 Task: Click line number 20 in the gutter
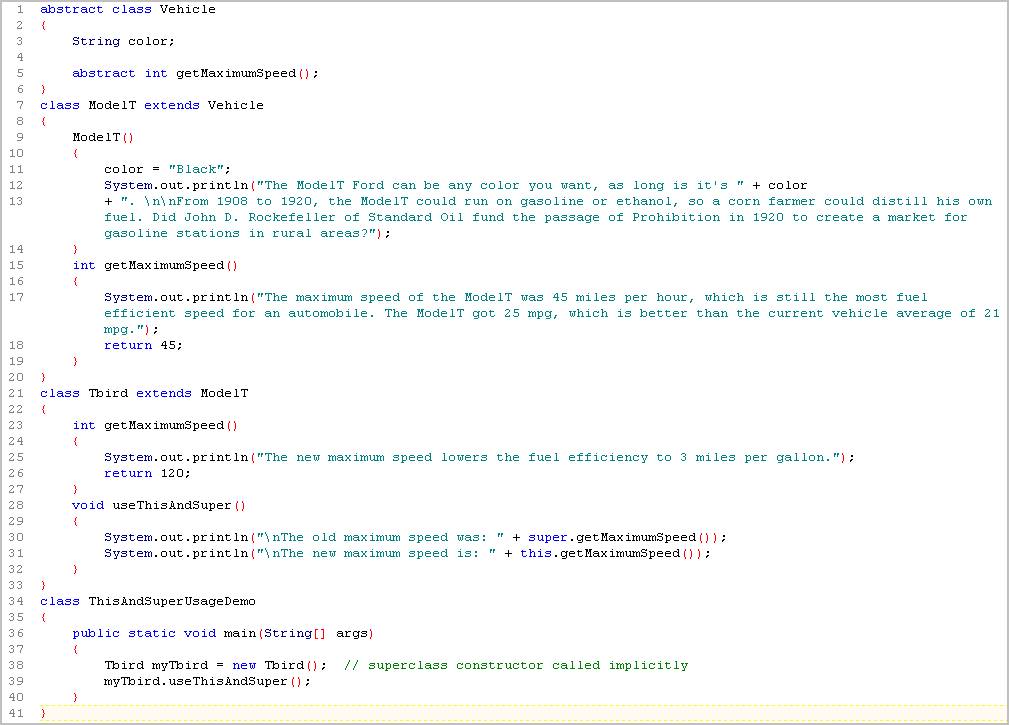[x=16, y=378]
